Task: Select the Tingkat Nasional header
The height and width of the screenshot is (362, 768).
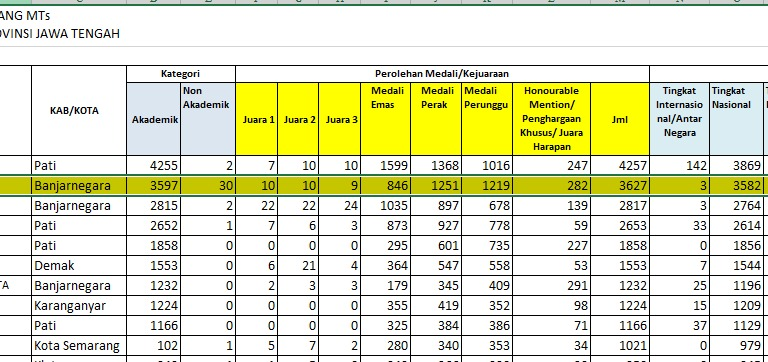Action: point(737,119)
